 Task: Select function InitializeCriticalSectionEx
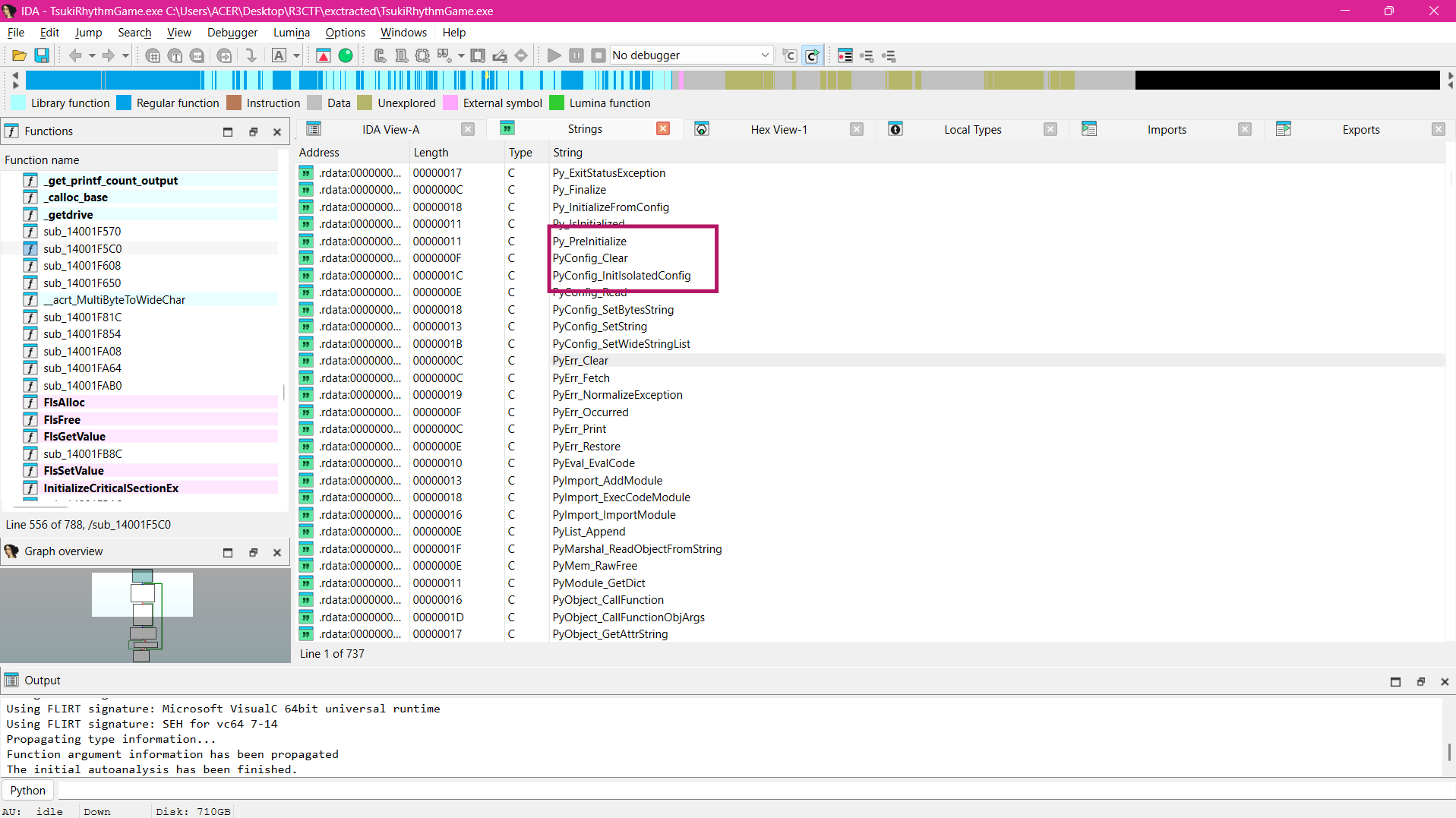(x=111, y=488)
